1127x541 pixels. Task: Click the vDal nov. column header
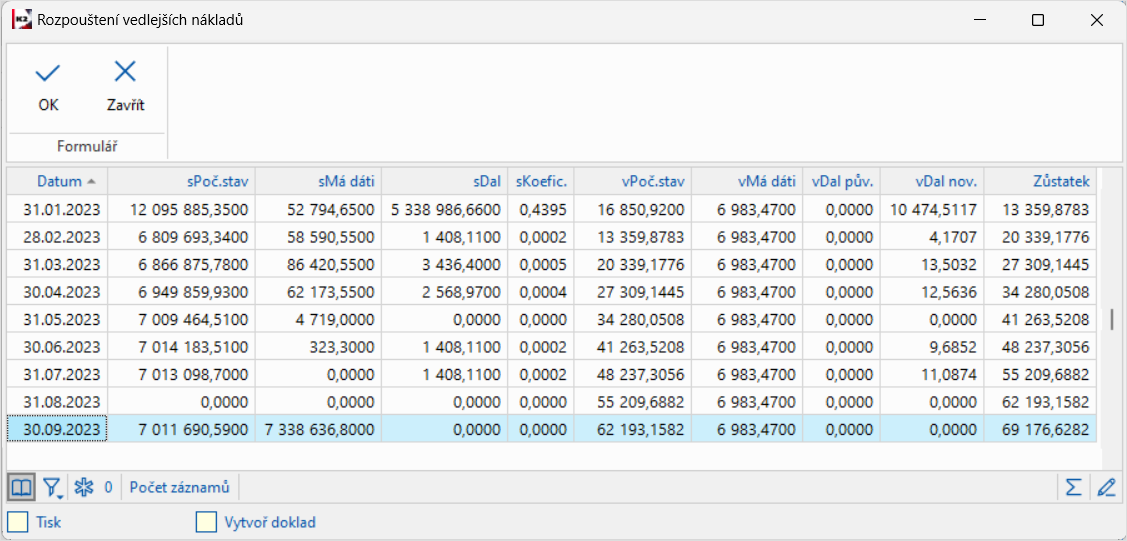pyautogui.click(x=933, y=181)
